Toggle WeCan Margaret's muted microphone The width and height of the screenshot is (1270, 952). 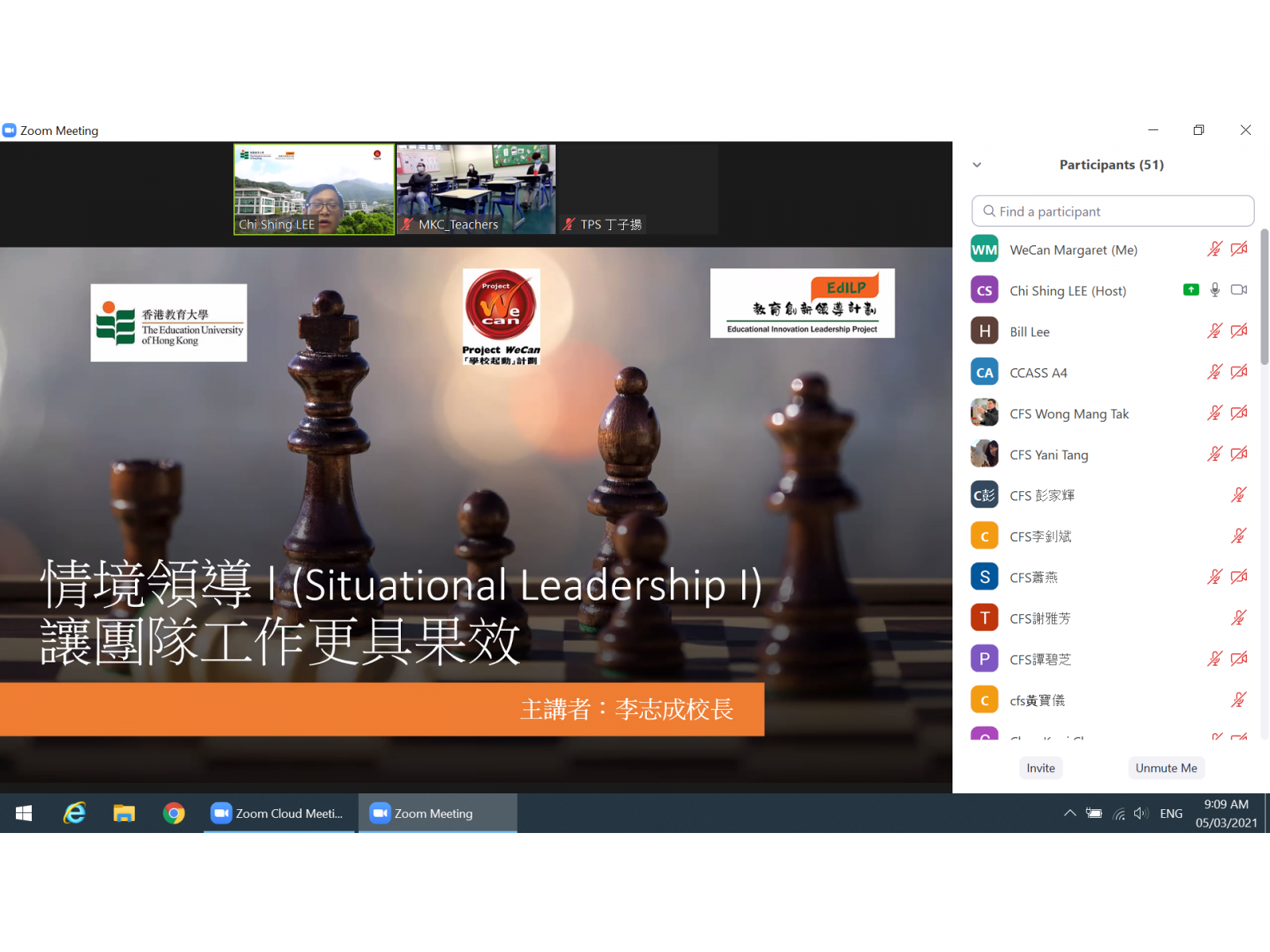click(1214, 250)
